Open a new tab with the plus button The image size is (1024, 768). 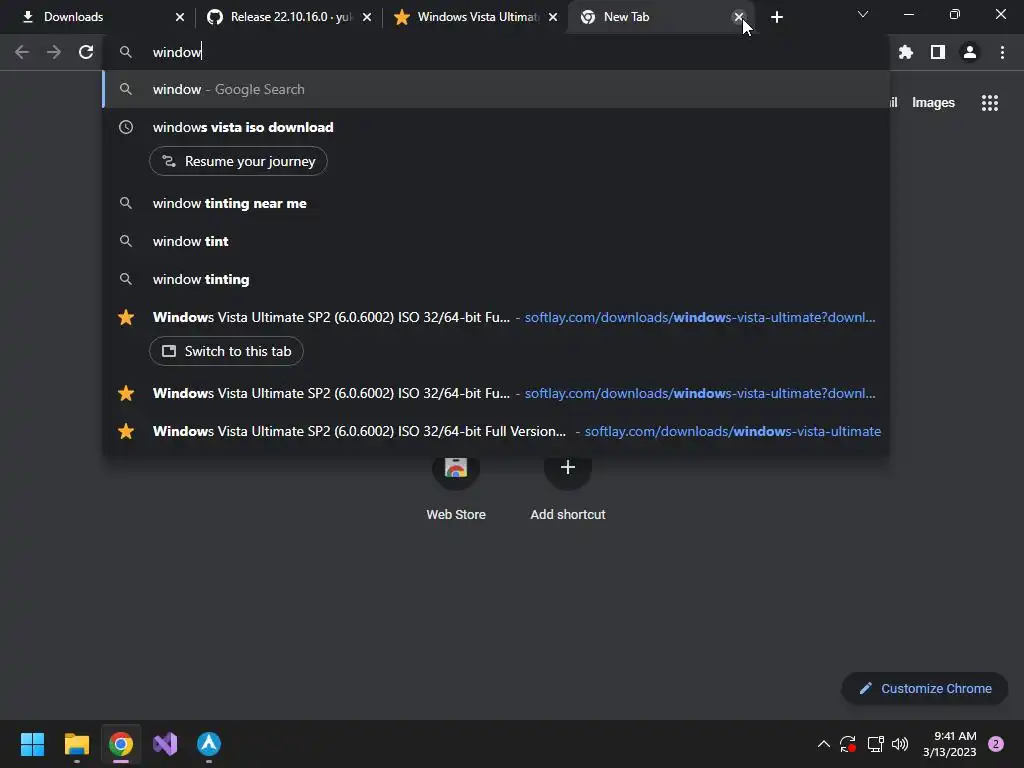776,17
